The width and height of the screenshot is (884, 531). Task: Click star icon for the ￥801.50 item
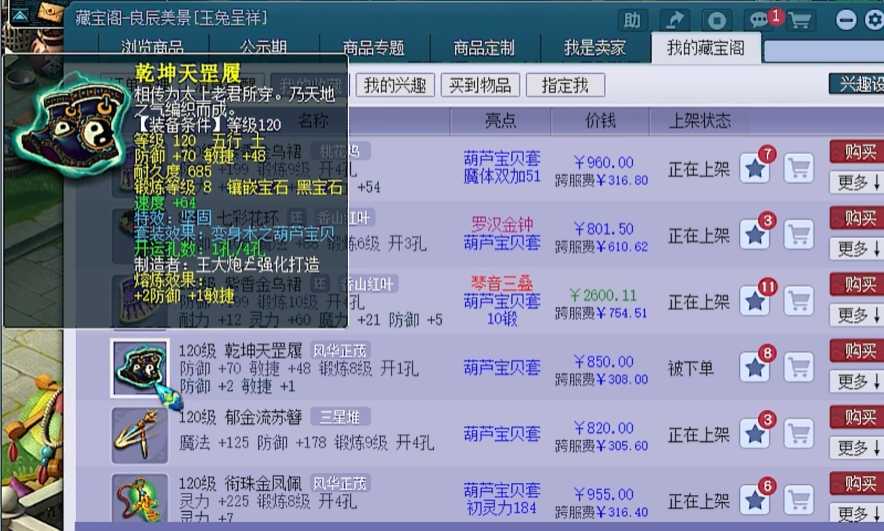[755, 234]
